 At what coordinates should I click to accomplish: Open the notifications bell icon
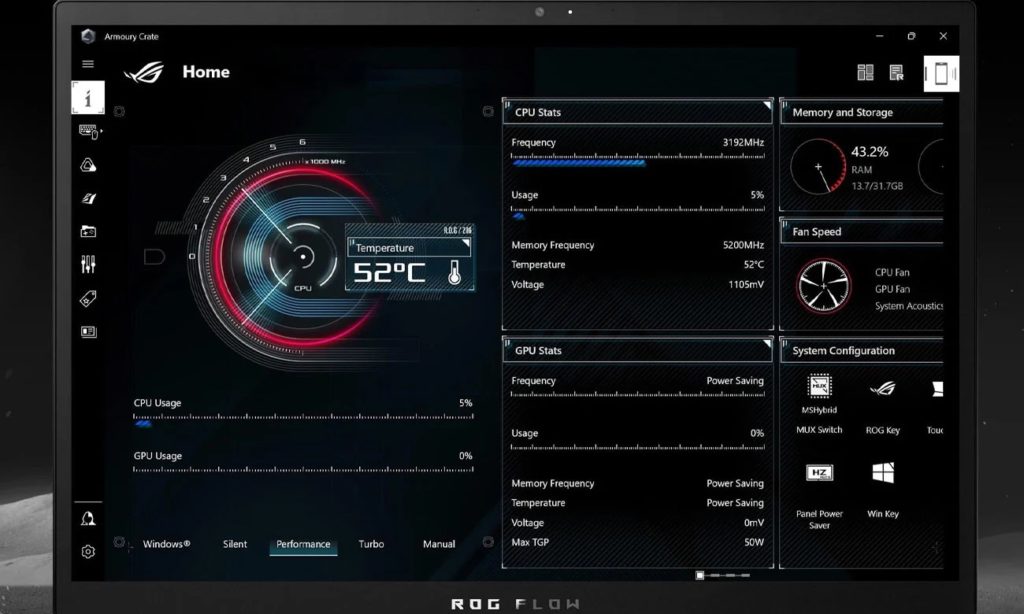click(x=88, y=519)
